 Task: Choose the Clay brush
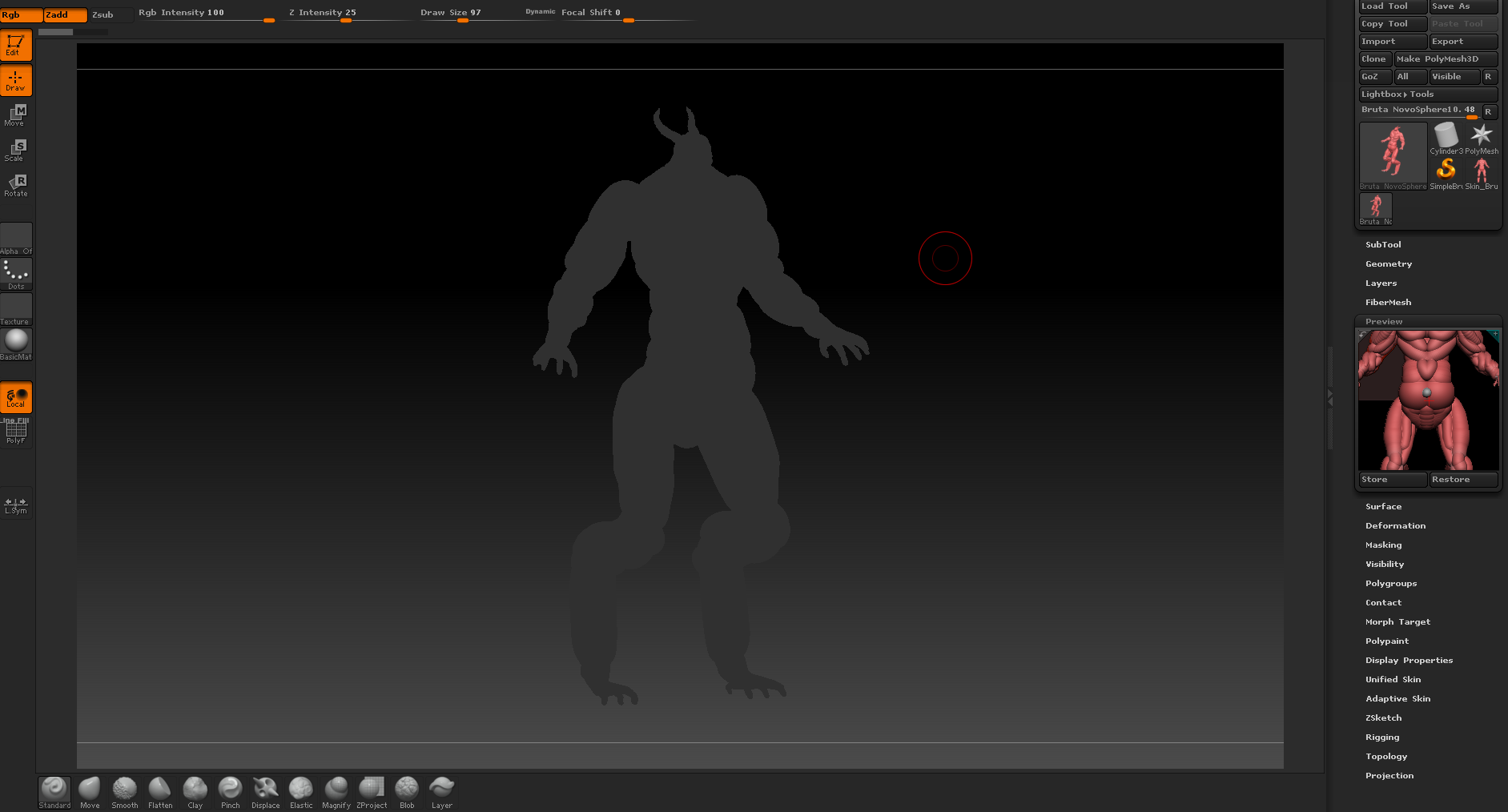[x=195, y=792]
